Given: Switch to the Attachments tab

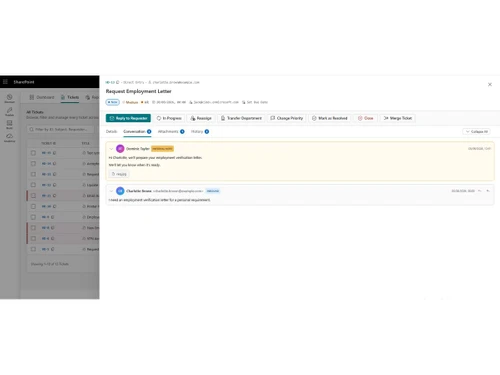Looking at the screenshot, I should point(171,132).
